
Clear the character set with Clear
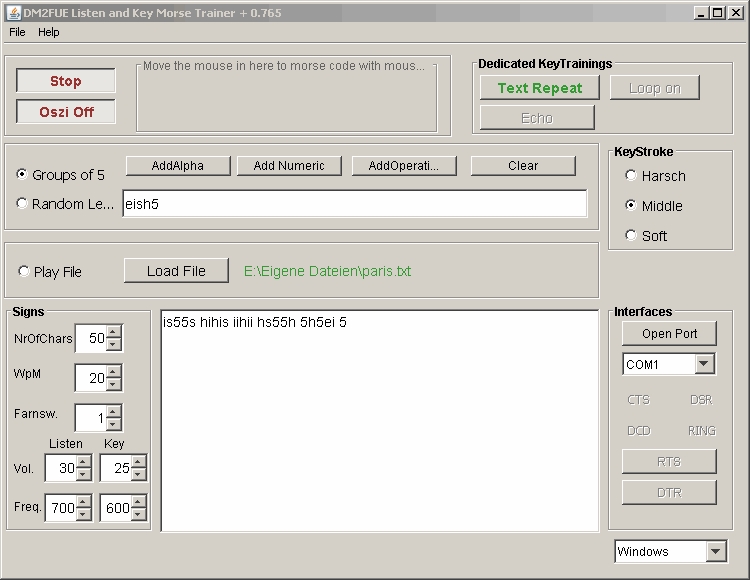click(523, 166)
